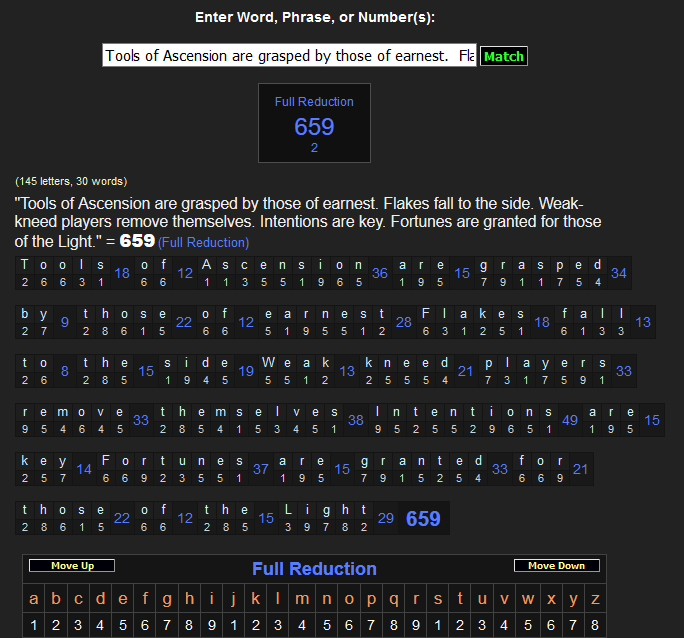Select the Full Reduction 659 result box
Image resolution: width=684 pixels, height=638 pixels.
point(314,123)
